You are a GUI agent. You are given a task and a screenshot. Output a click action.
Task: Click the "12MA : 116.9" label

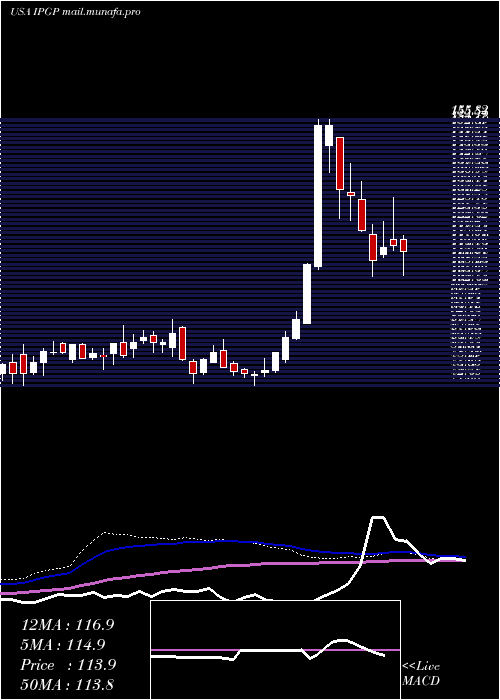[67, 625]
